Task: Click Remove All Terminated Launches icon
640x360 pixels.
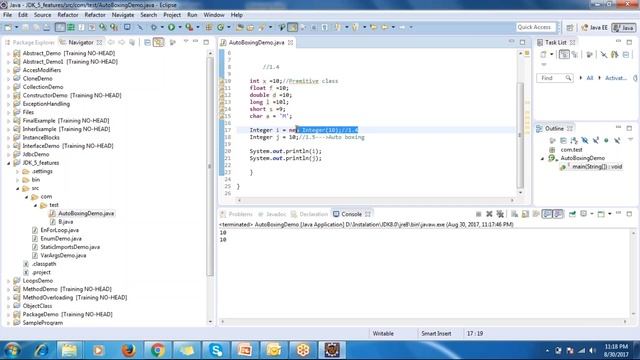Action: [x=500, y=214]
